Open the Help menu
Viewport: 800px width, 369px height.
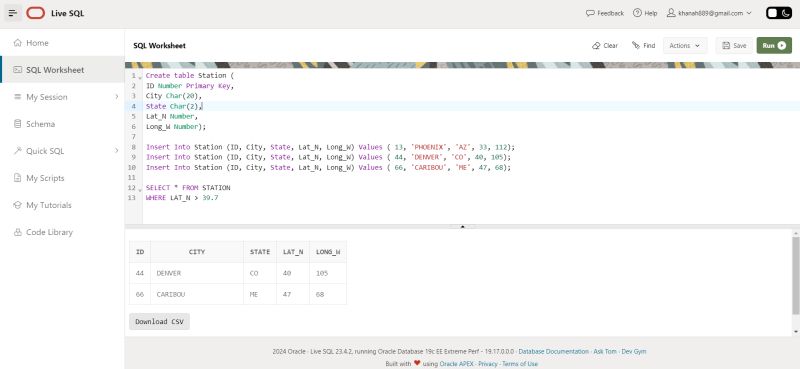(645, 13)
